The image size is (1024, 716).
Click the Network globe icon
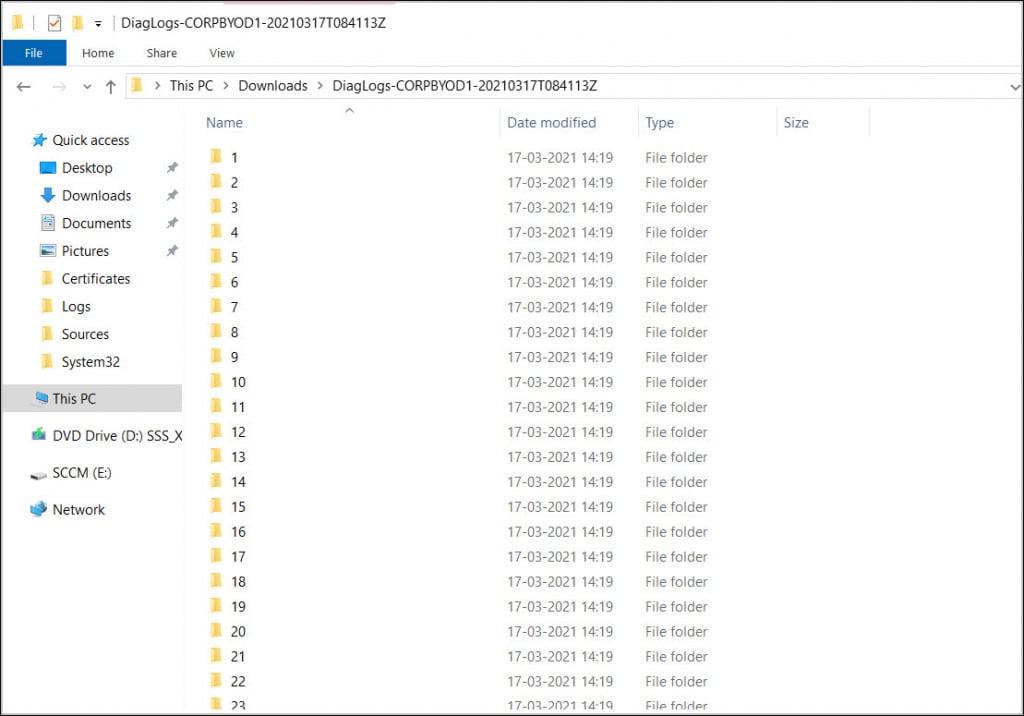coord(39,509)
